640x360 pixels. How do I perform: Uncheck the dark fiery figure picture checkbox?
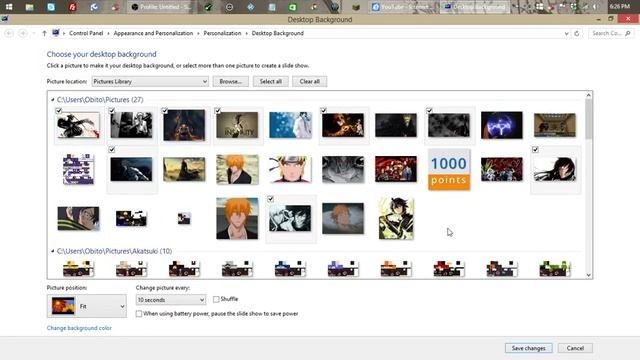(164, 111)
